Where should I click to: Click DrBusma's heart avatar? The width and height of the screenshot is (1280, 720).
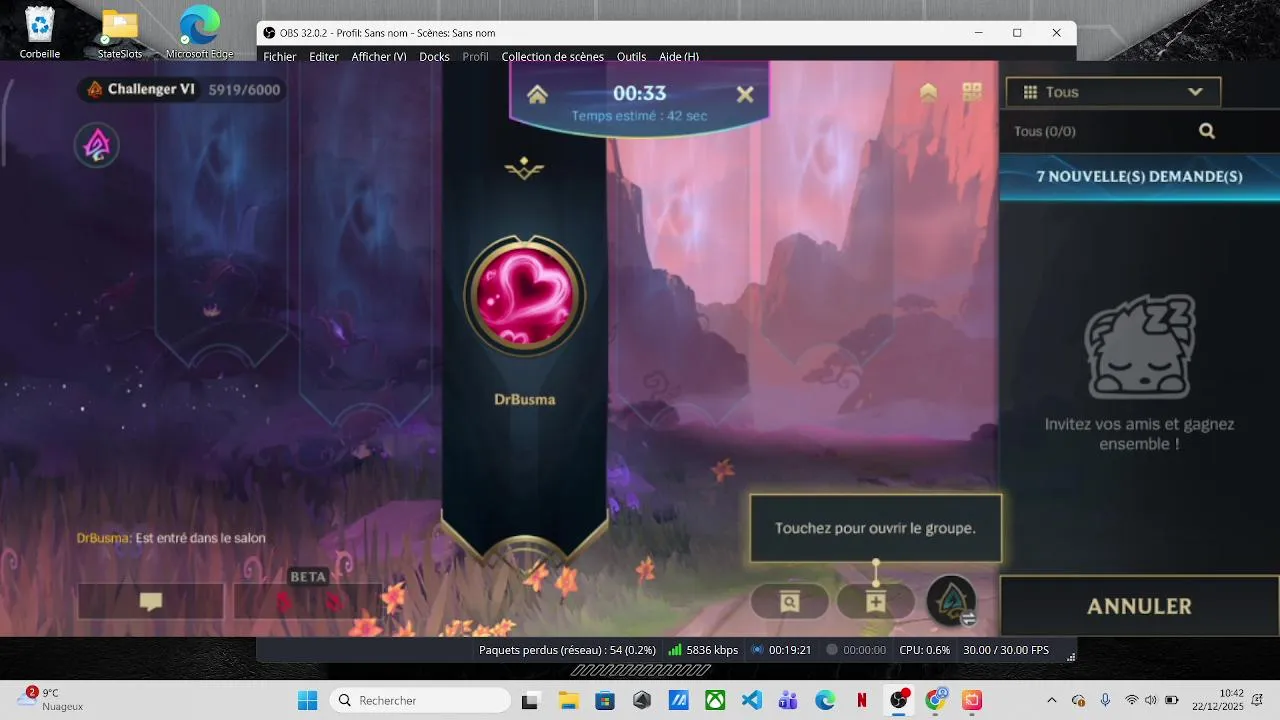click(524, 295)
